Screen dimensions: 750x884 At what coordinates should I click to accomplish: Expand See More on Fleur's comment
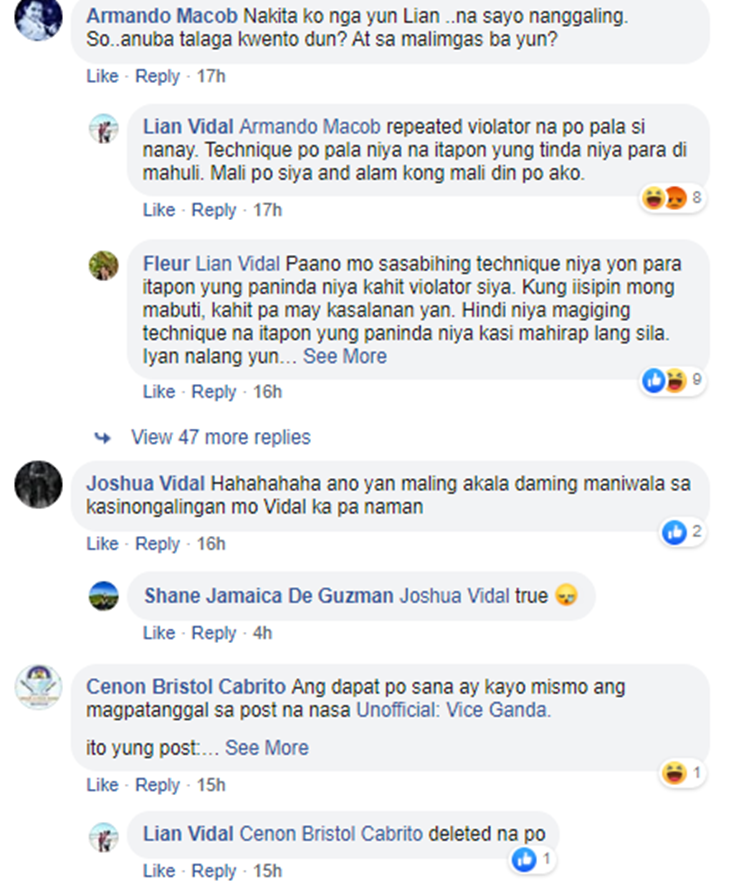point(345,356)
